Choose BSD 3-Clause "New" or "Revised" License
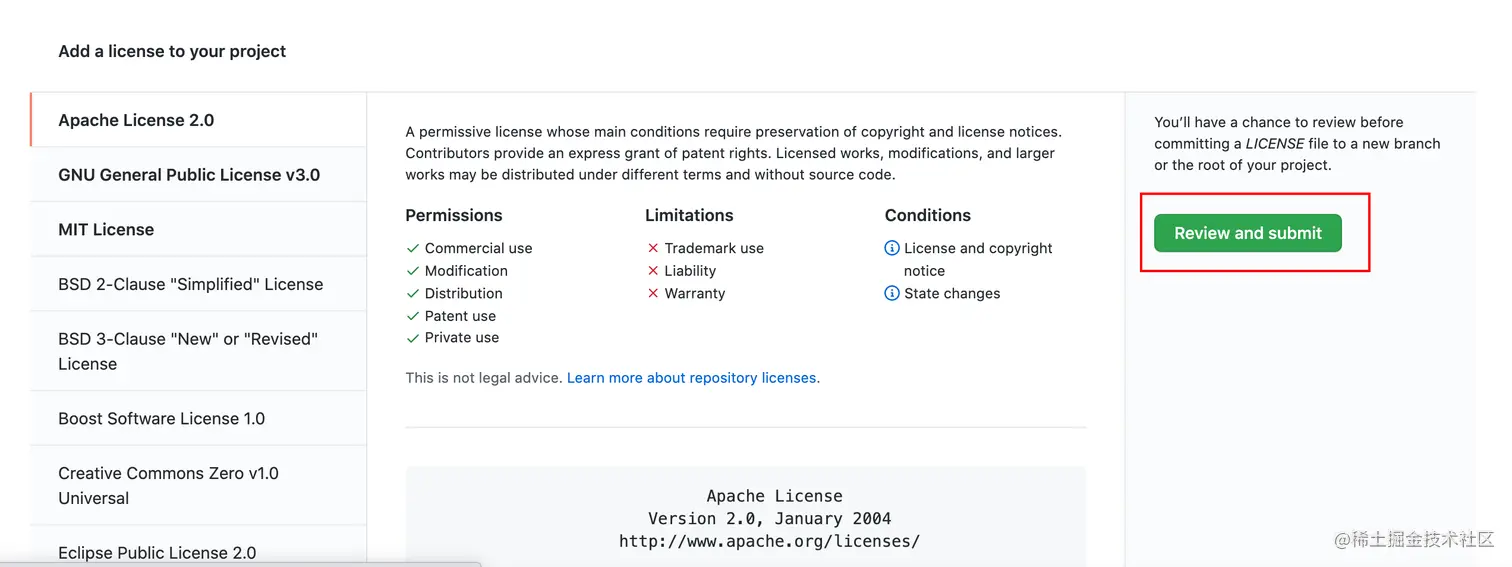This screenshot has width=1512, height=567. 198,351
